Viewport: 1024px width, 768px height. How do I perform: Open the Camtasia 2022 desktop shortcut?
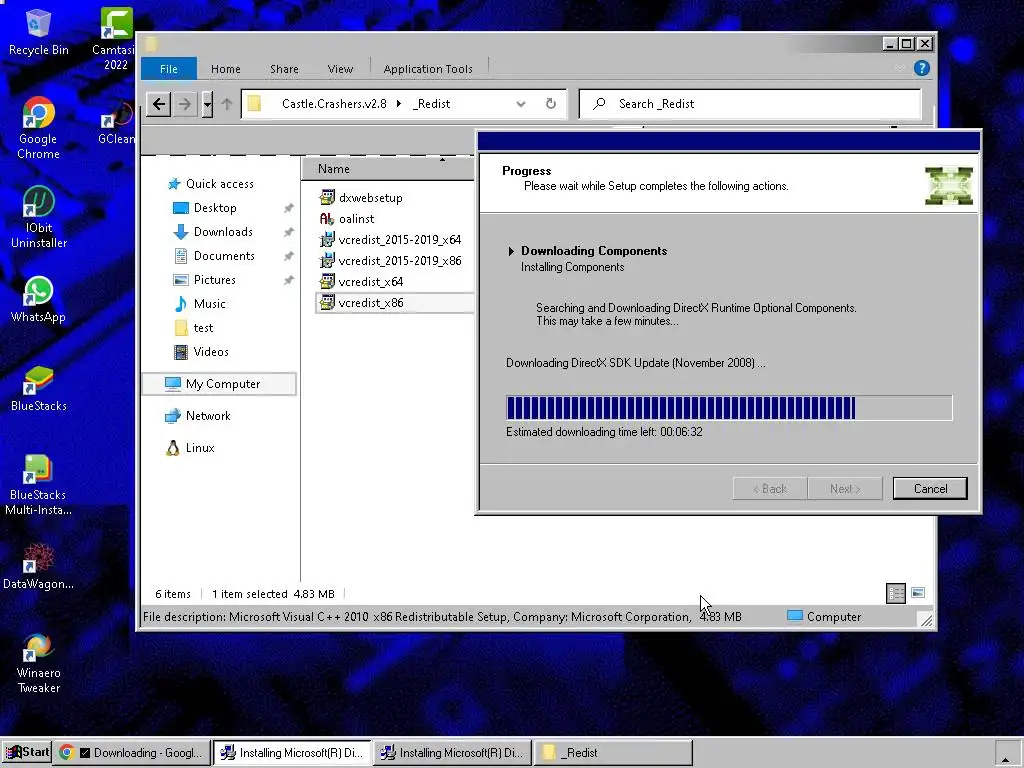[116, 38]
